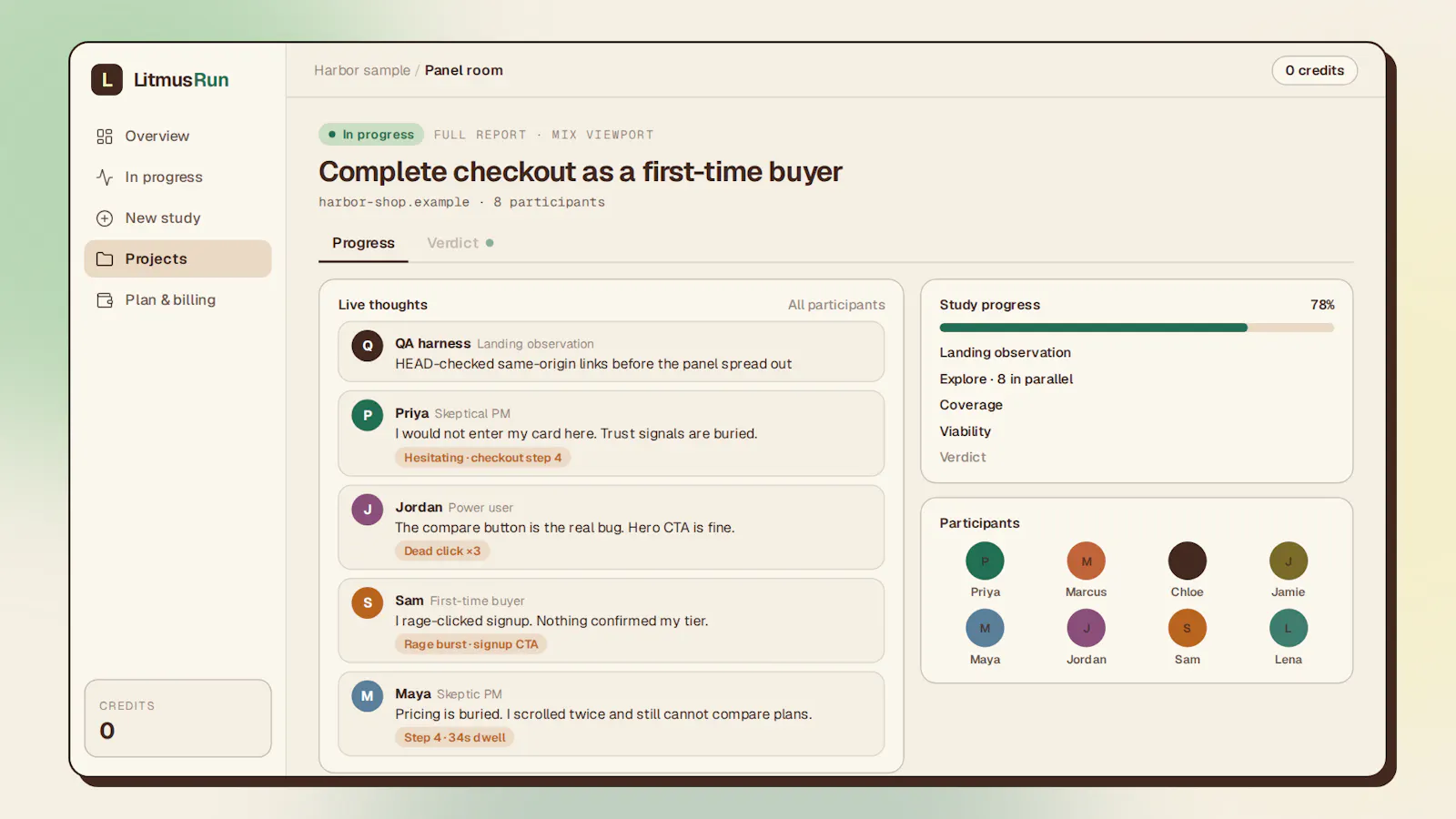Image resolution: width=1456 pixels, height=819 pixels.
Task: Click Sam's rage-clicked signup comment
Action: (x=551, y=621)
